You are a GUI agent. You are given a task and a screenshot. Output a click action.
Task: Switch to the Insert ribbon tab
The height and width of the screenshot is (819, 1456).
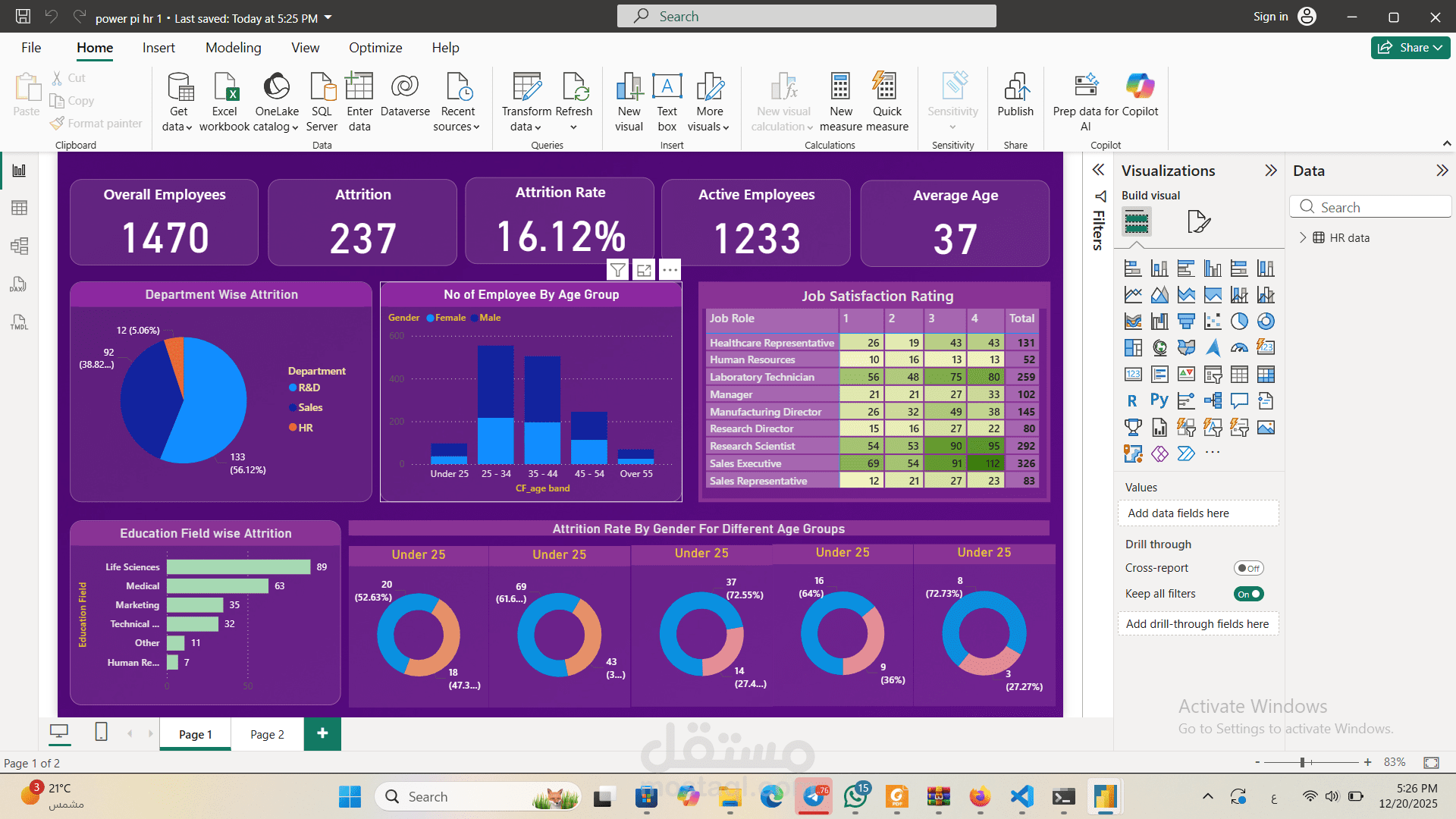click(x=158, y=47)
